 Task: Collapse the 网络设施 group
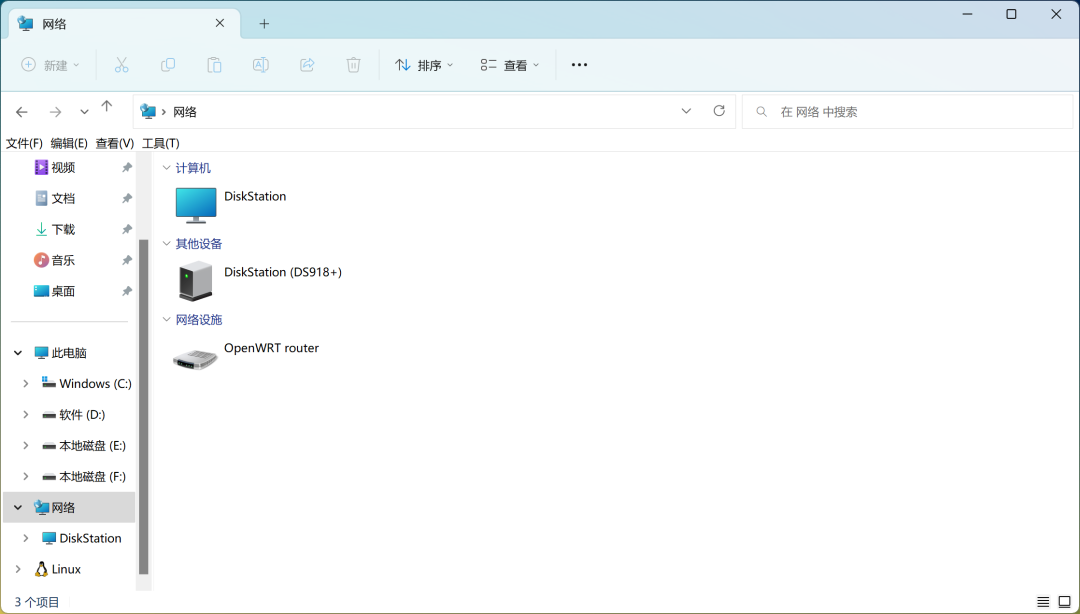click(166, 319)
